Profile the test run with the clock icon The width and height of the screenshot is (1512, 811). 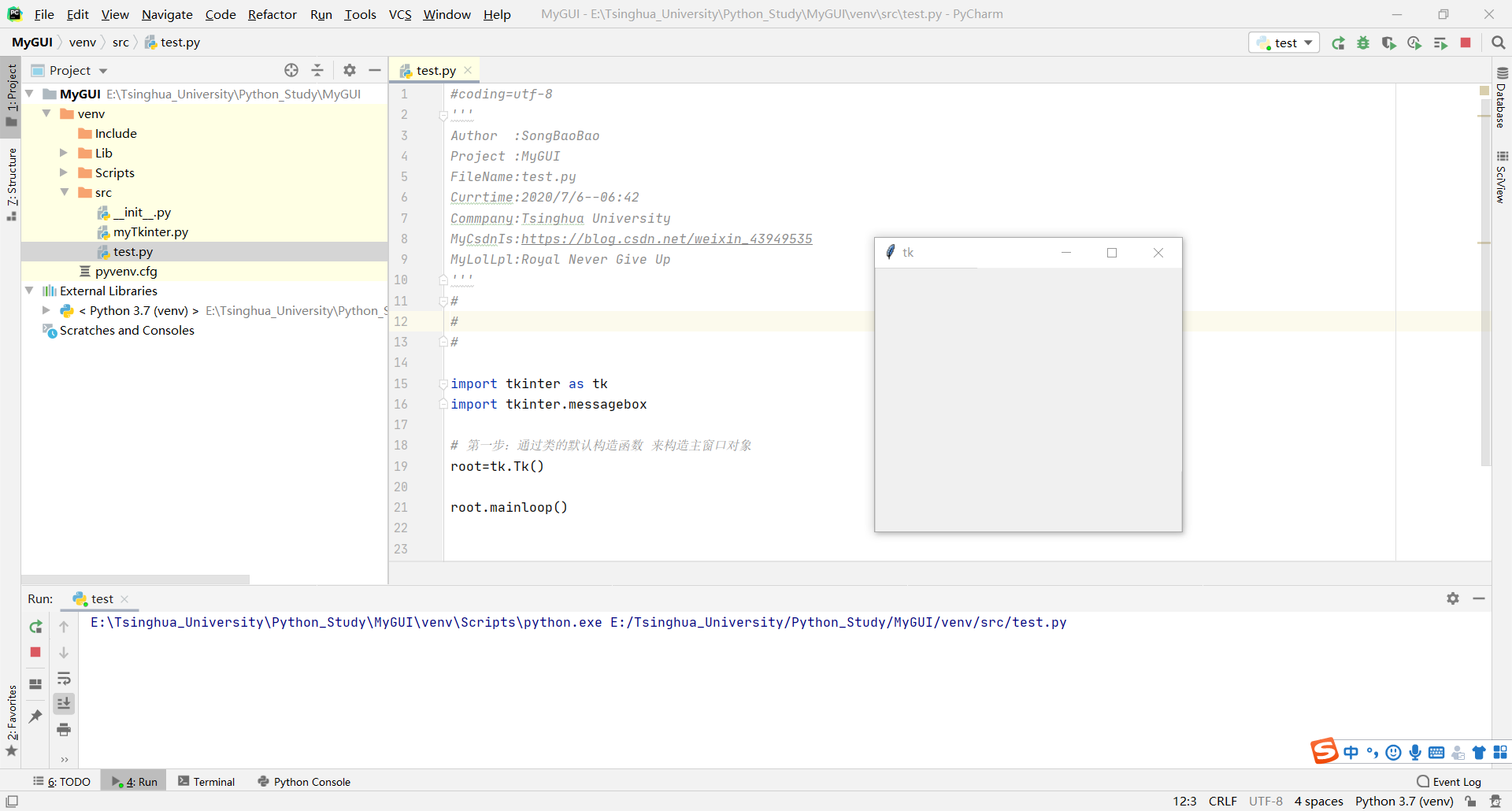1414,43
